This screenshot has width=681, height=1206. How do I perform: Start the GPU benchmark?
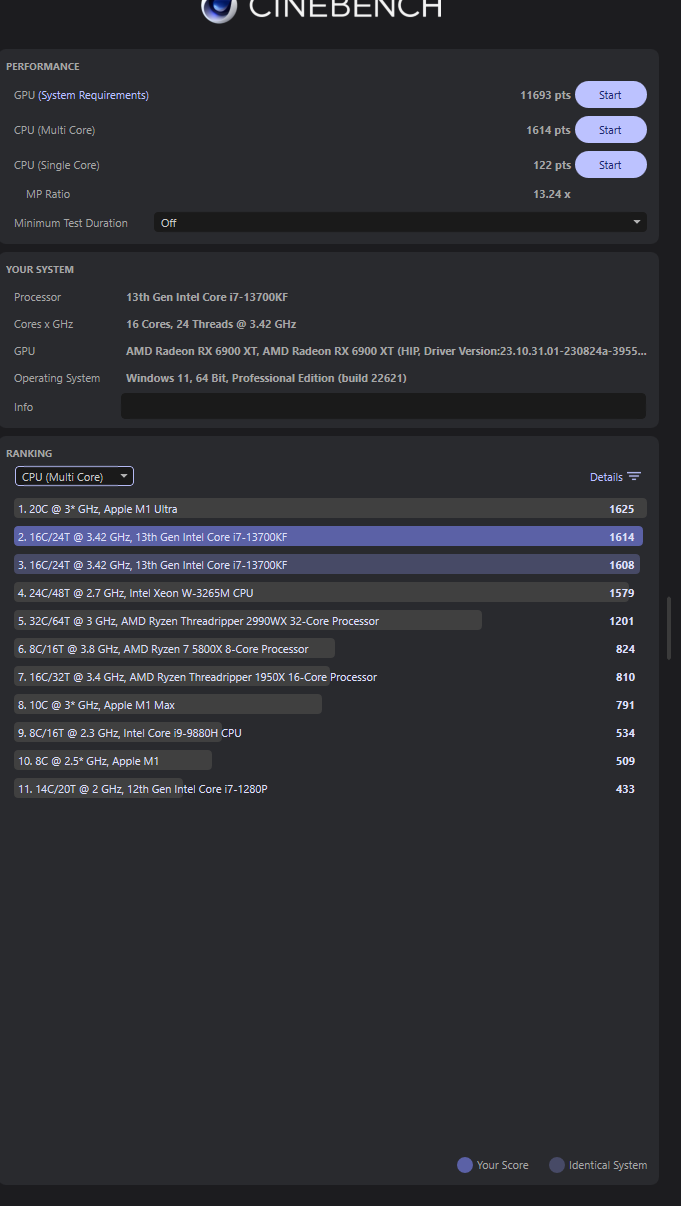(610, 94)
